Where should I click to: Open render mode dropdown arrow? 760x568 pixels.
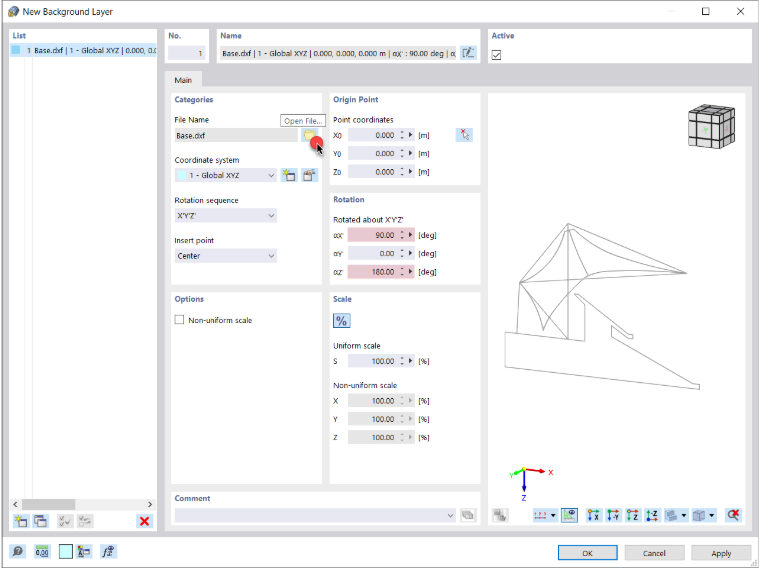(x=684, y=515)
